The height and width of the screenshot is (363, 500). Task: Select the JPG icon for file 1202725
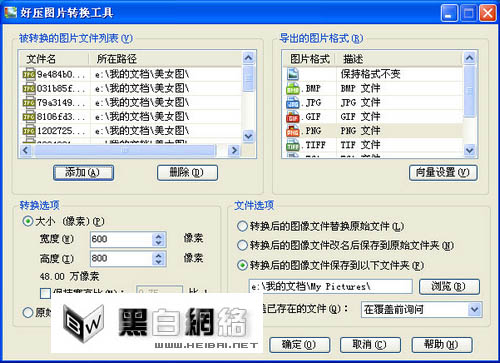(29, 131)
